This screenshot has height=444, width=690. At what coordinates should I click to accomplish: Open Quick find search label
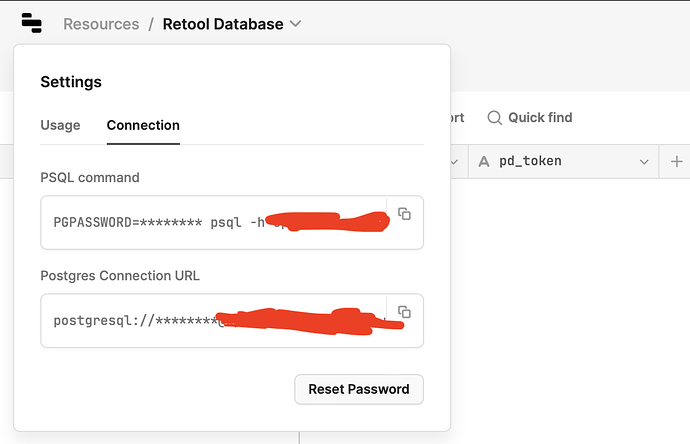540,117
